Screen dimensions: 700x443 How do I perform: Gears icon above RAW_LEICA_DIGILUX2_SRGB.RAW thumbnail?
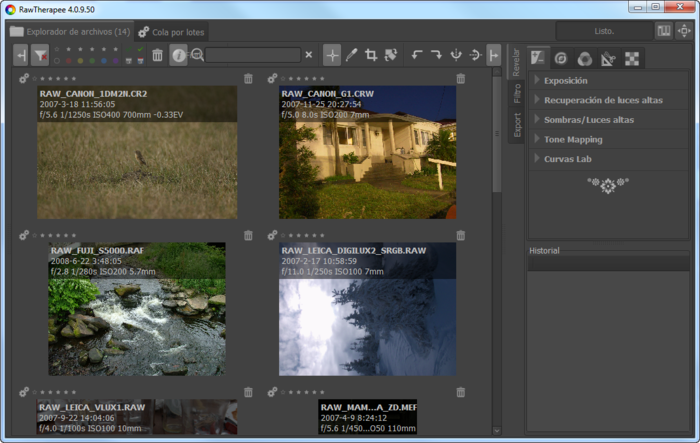coord(272,235)
